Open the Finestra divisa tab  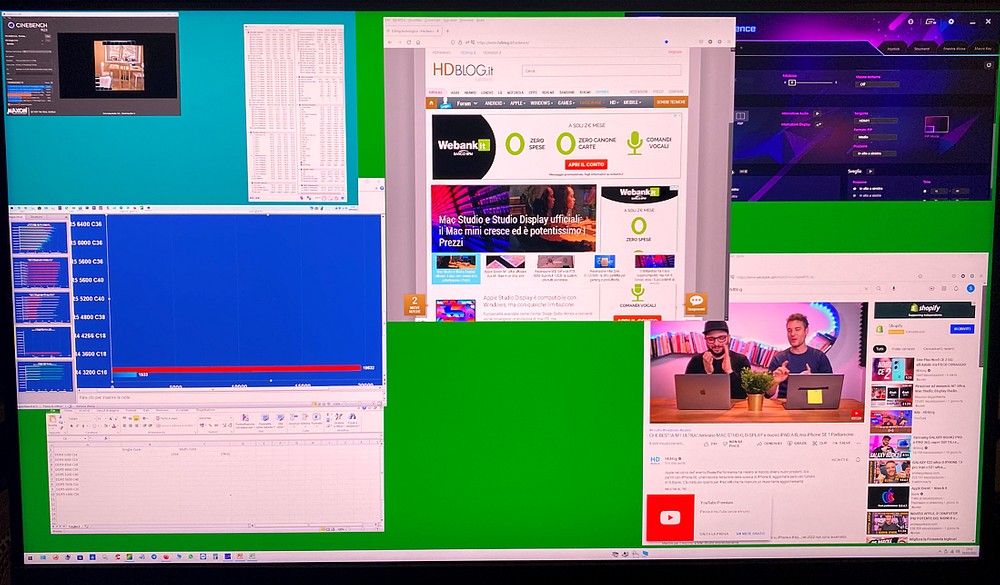tap(954, 48)
